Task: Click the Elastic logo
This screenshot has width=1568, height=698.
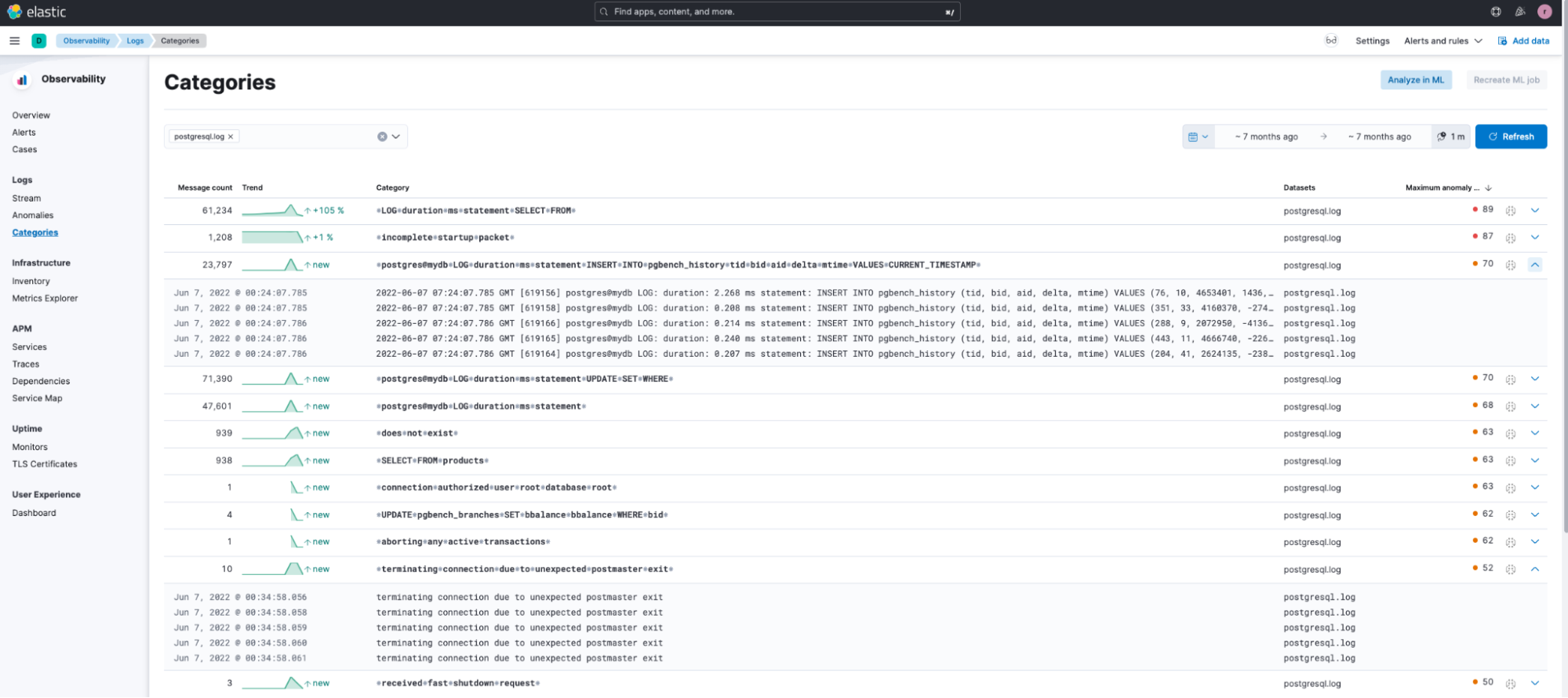Action: (x=37, y=12)
